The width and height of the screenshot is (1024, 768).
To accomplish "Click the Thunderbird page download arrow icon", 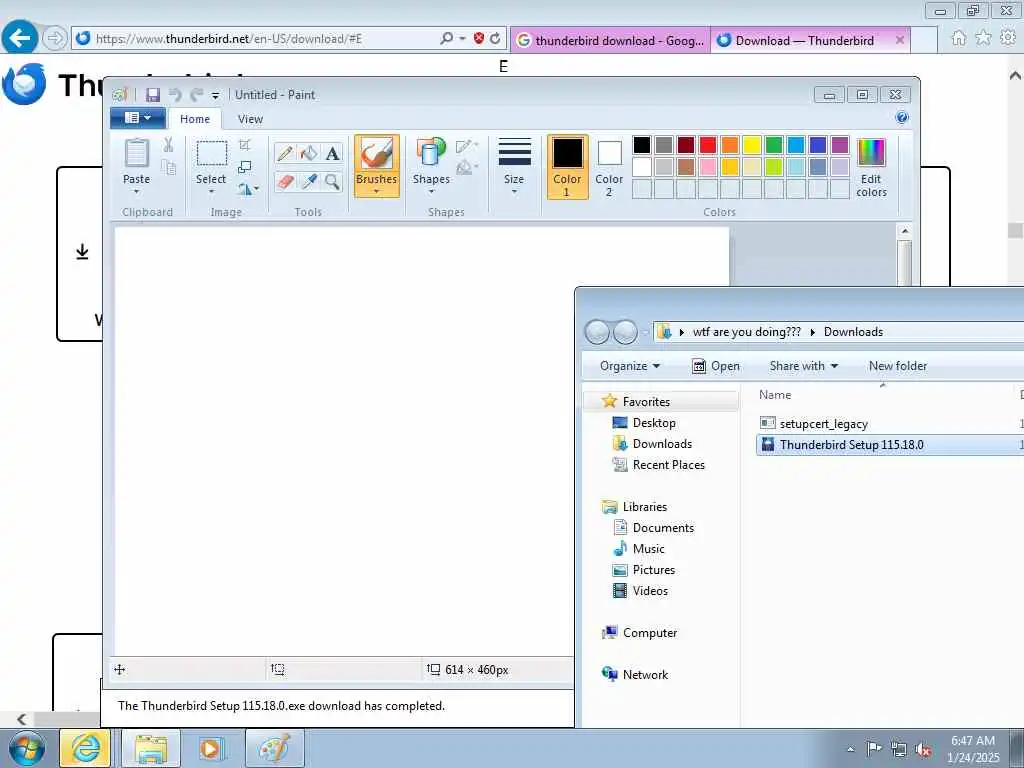I will (x=82, y=251).
